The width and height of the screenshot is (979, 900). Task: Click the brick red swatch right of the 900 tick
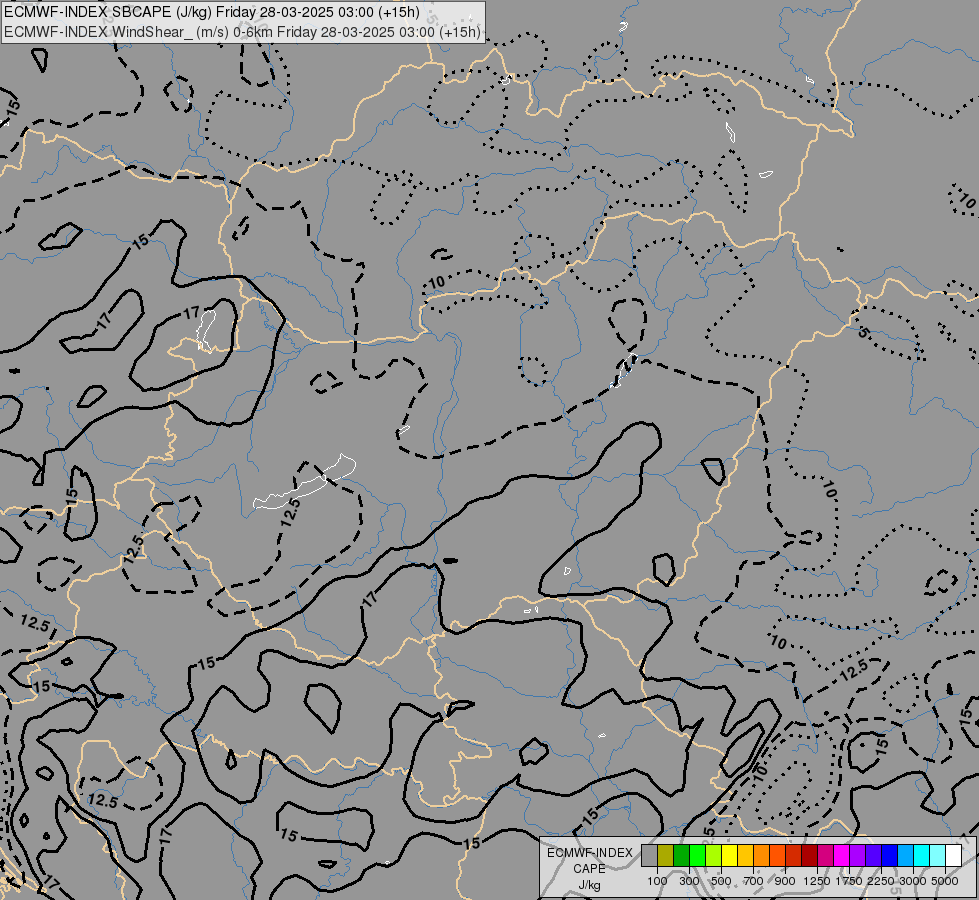coord(794,855)
